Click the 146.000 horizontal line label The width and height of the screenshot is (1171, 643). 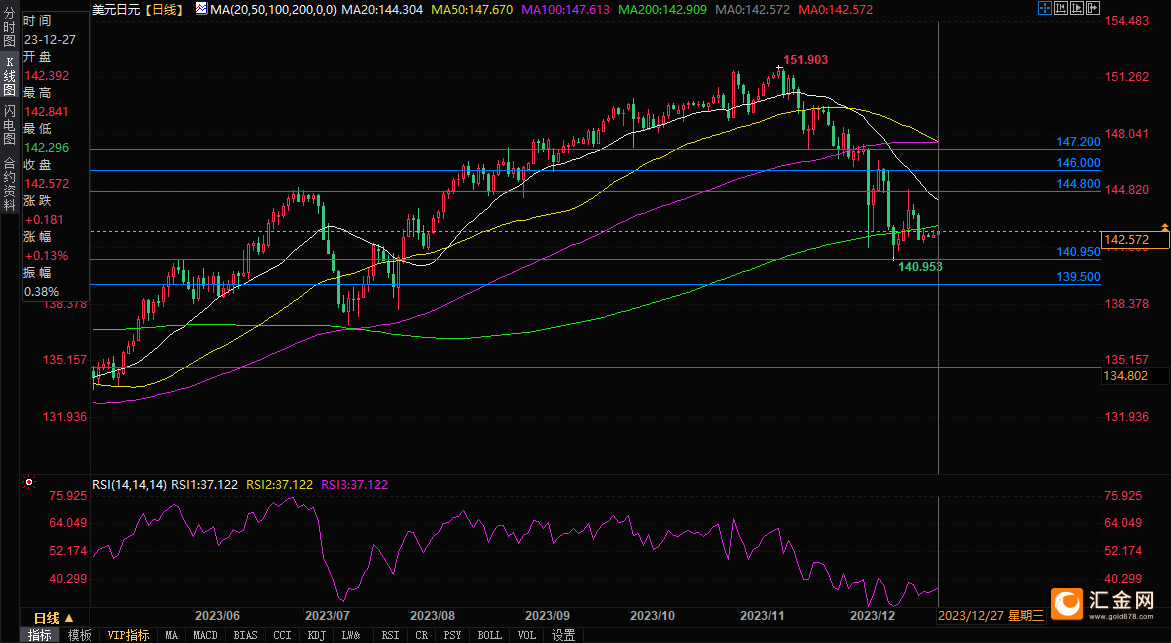pos(1078,163)
